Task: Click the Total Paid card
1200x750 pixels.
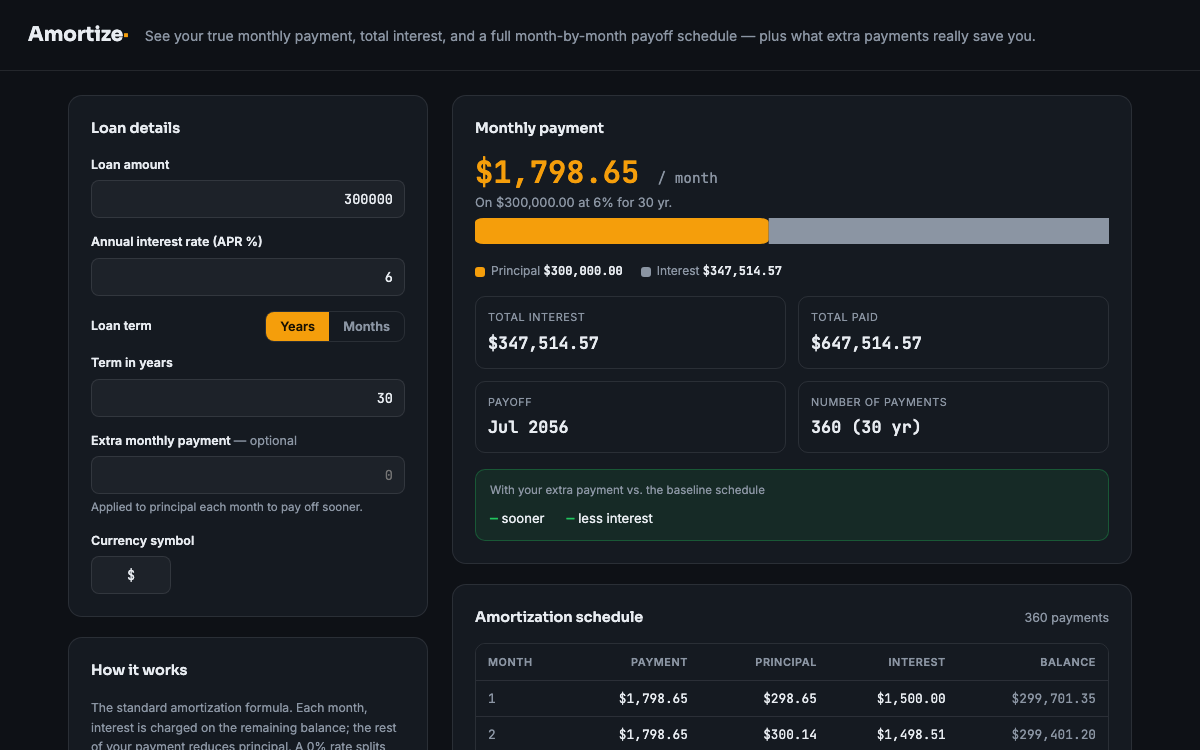Action: [953, 332]
